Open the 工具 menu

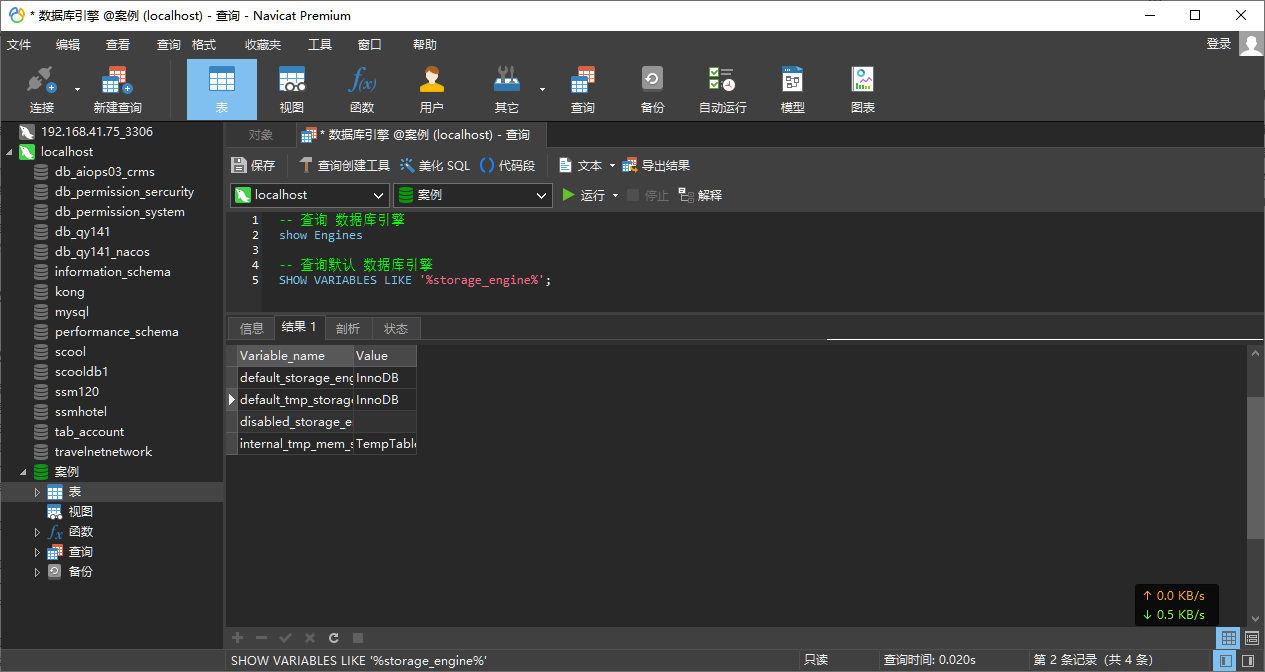[x=320, y=44]
